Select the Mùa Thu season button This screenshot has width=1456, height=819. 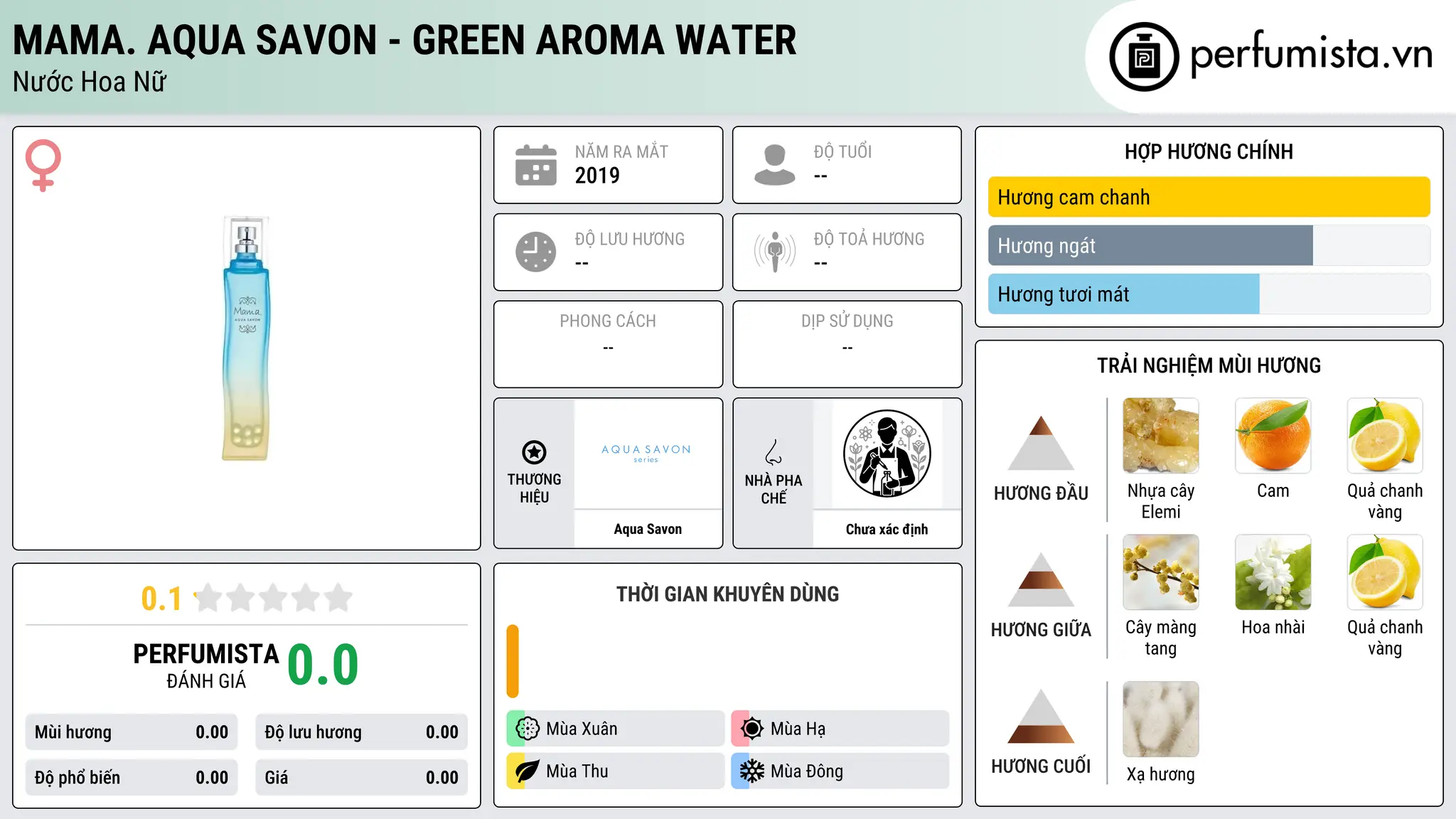615,771
